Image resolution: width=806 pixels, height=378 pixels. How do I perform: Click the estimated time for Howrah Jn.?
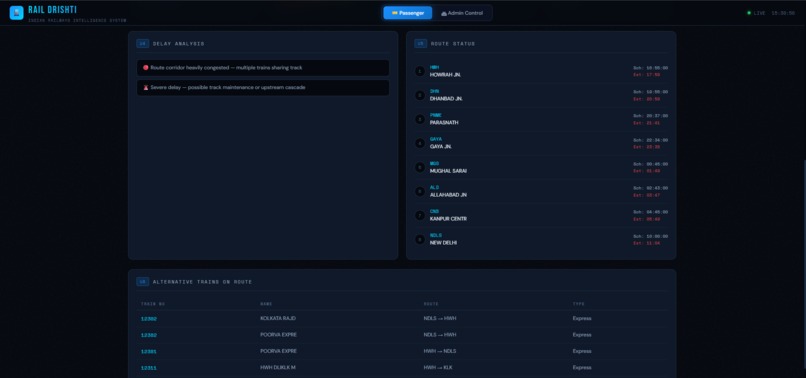pyautogui.click(x=647, y=75)
